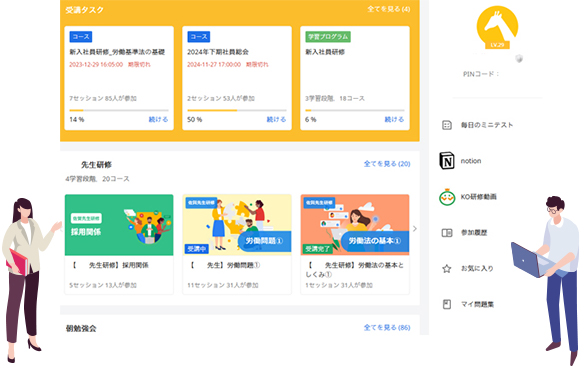586x390 pixels.
Task: Click コース tag on 2024年下期社員総会 card
Action: [x=198, y=37]
